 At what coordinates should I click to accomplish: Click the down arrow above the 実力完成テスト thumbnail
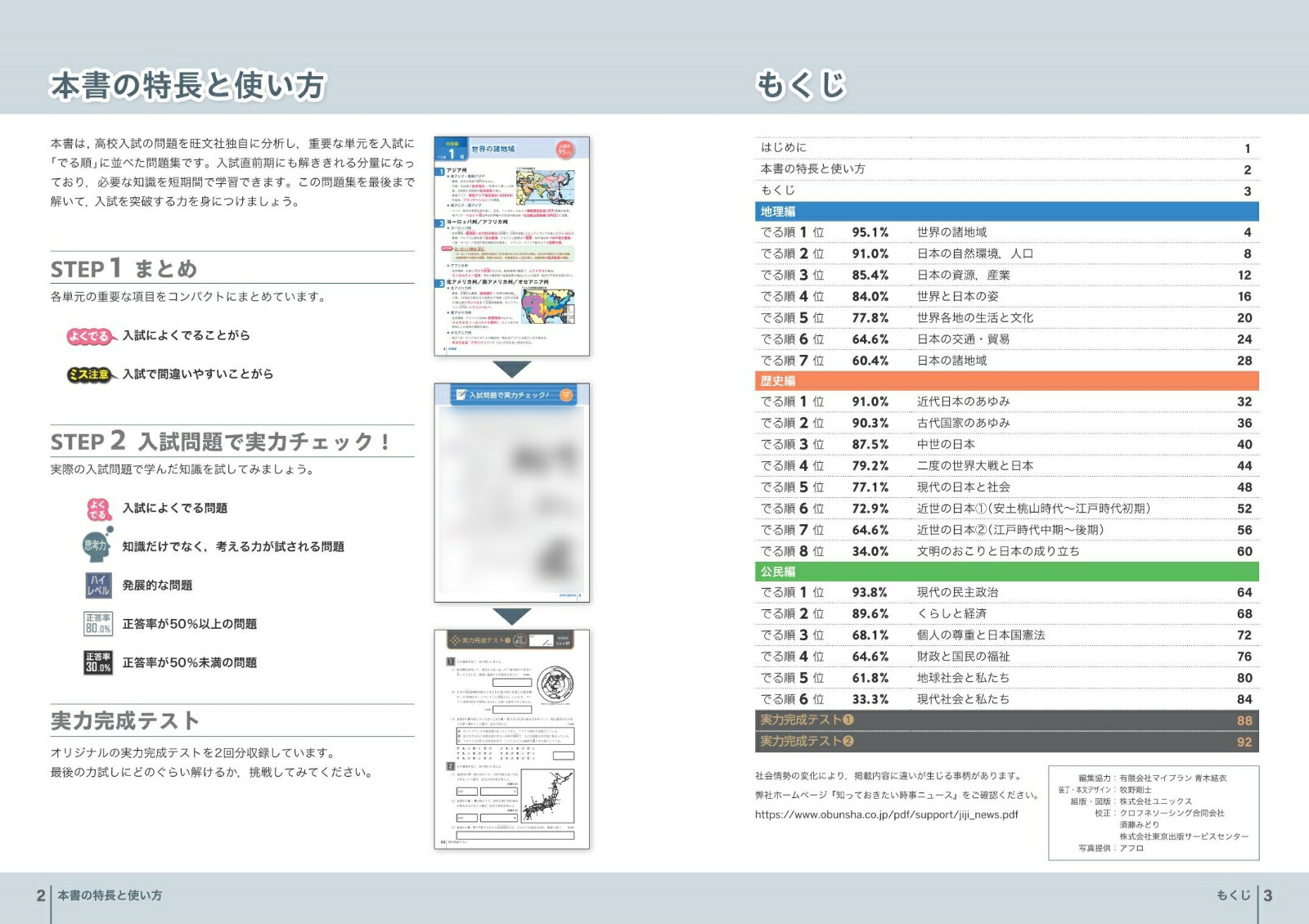pos(512,616)
